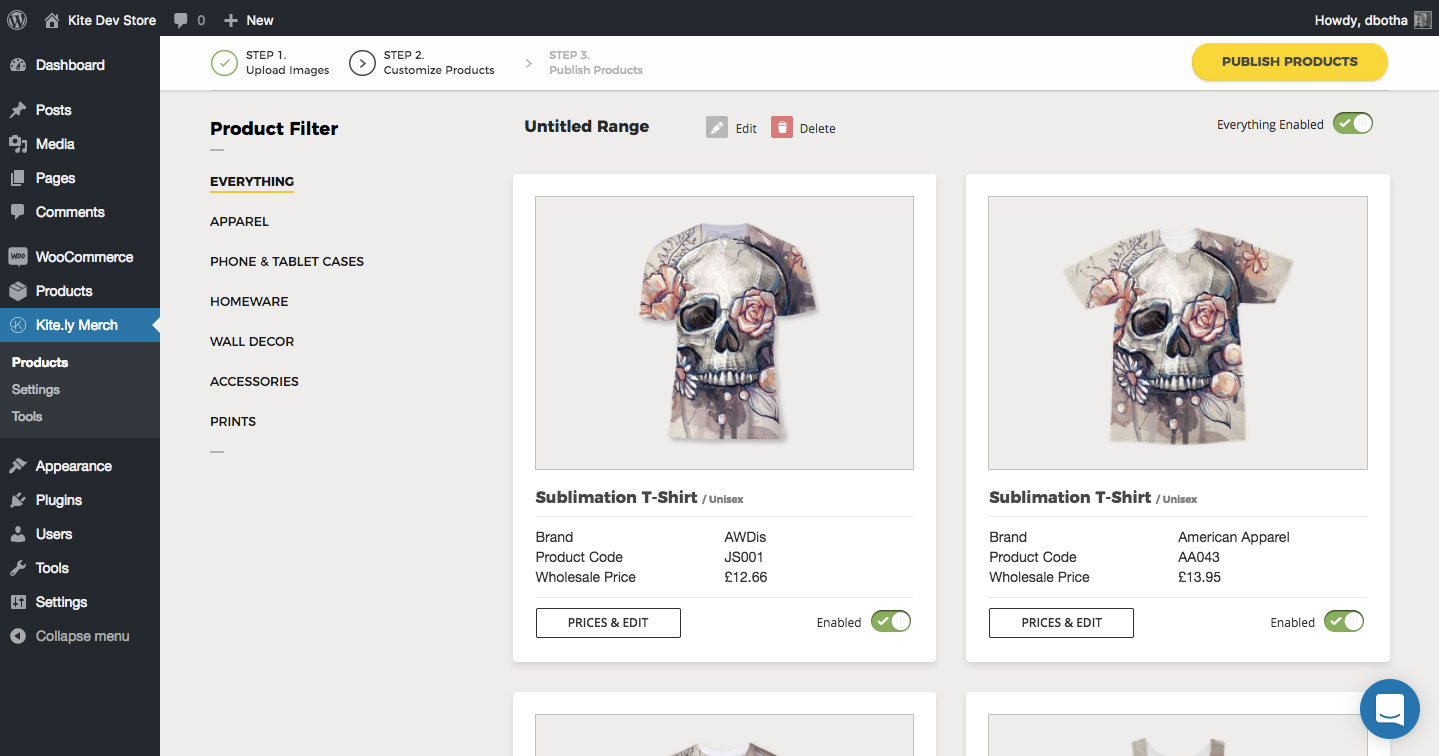
Task: Click the Step 2 arrow circle icon
Action: pos(362,63)
